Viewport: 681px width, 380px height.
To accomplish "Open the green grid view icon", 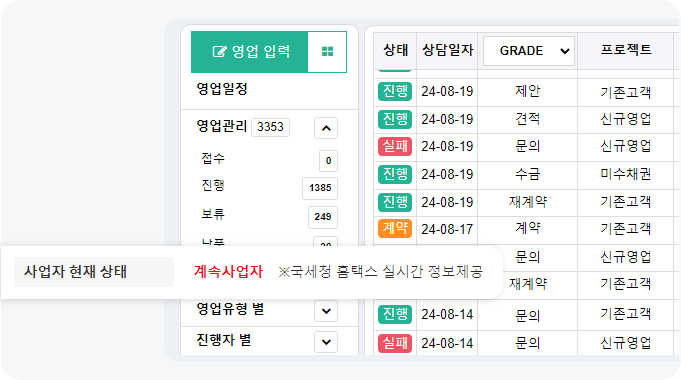I will [x=327, y=52].
